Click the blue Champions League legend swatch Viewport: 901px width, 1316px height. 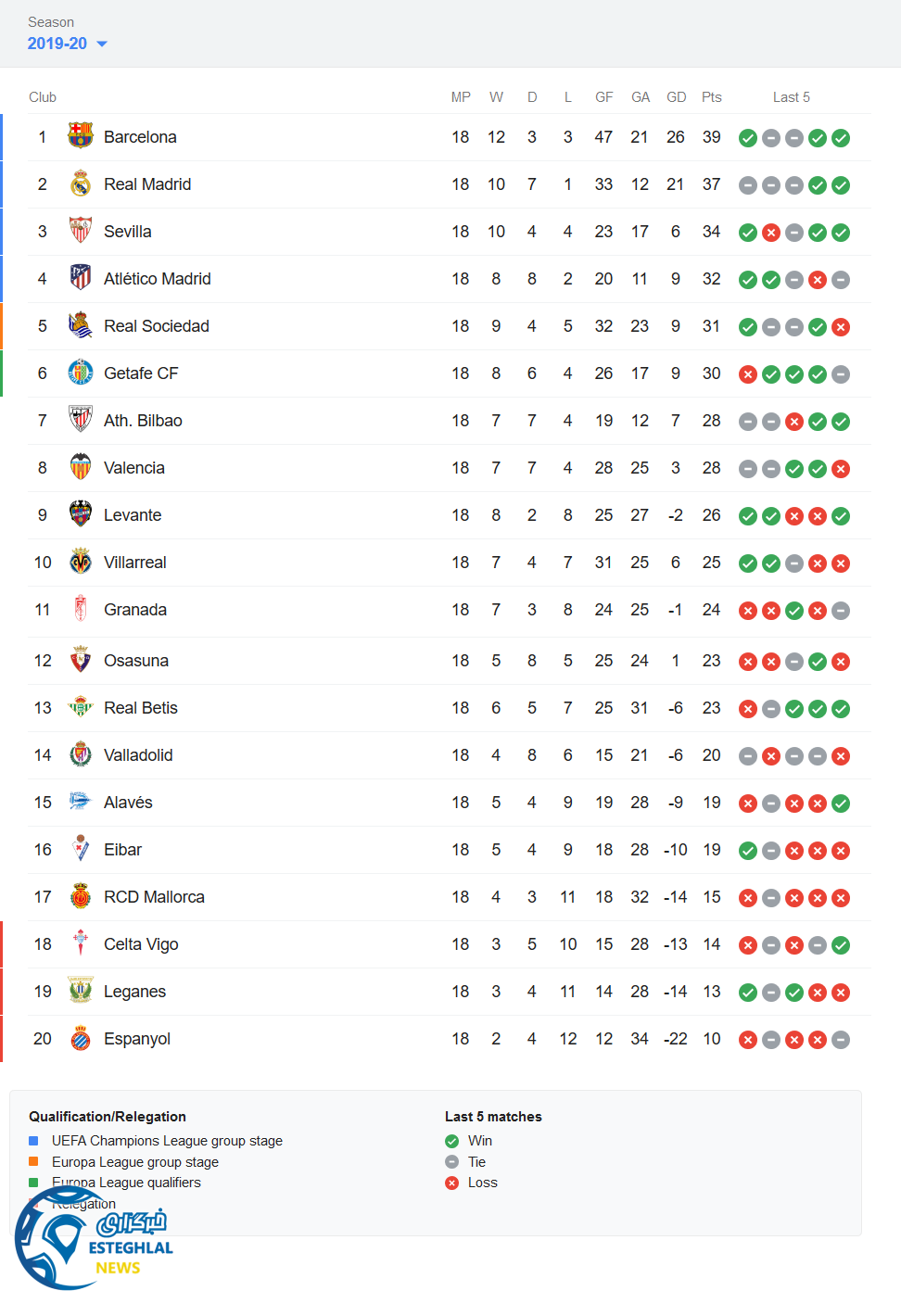pos(33,1141)
